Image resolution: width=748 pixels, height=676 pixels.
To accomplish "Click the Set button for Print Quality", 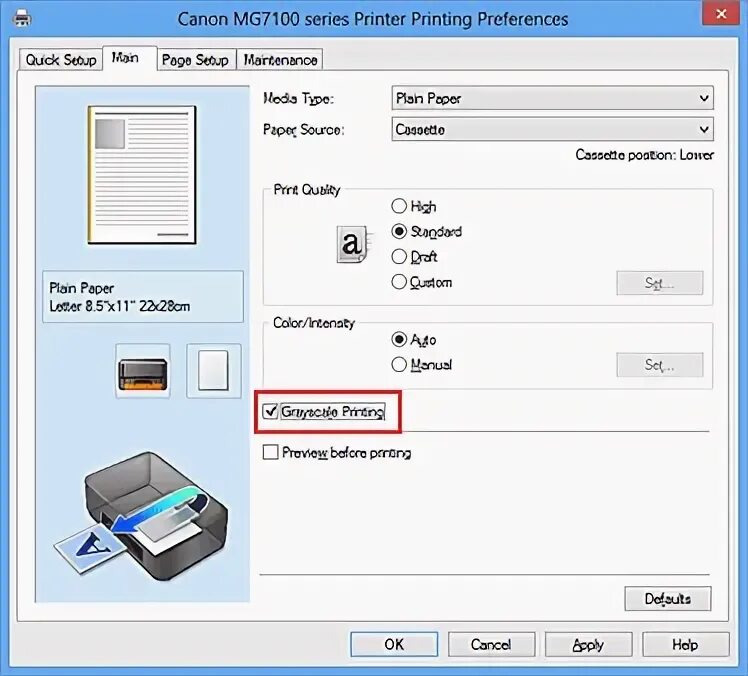I will (659, 283).
